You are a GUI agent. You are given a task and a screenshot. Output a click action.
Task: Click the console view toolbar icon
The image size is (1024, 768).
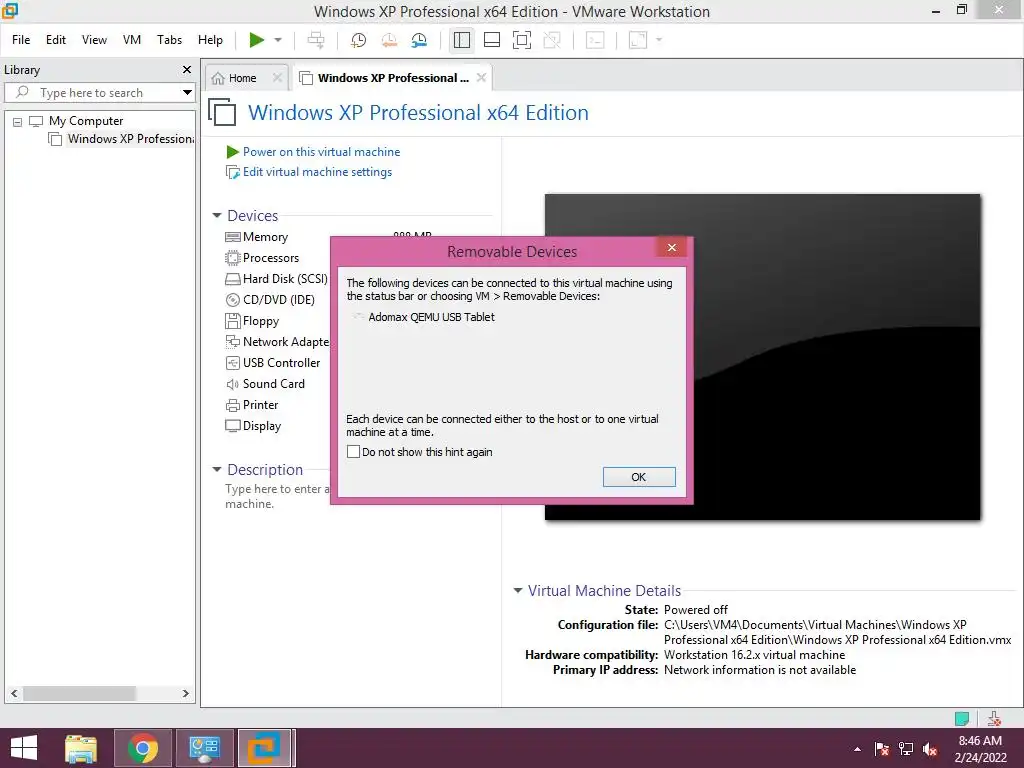point(595,40)
